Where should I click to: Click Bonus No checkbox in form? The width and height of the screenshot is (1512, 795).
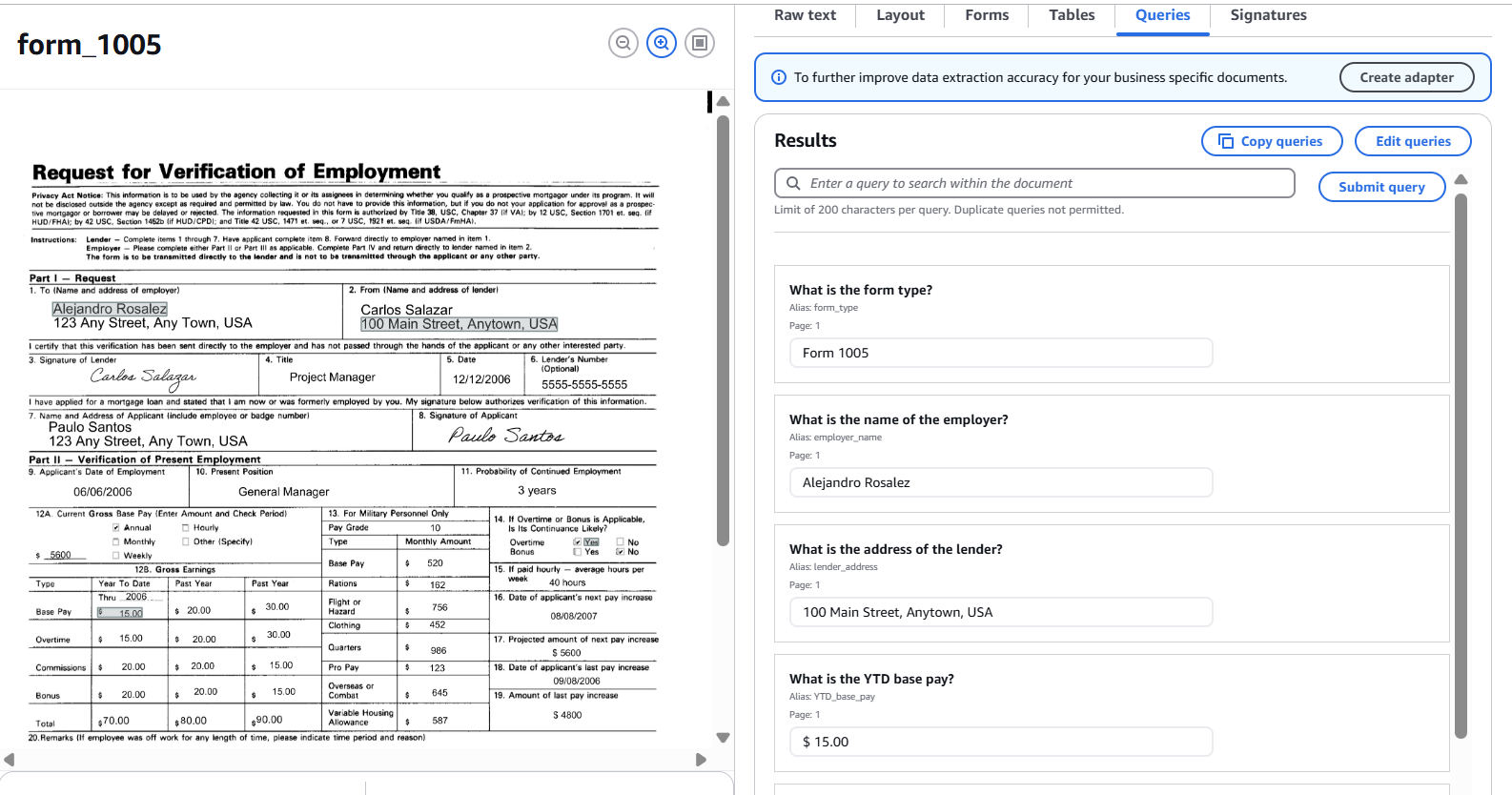[621, 552]
